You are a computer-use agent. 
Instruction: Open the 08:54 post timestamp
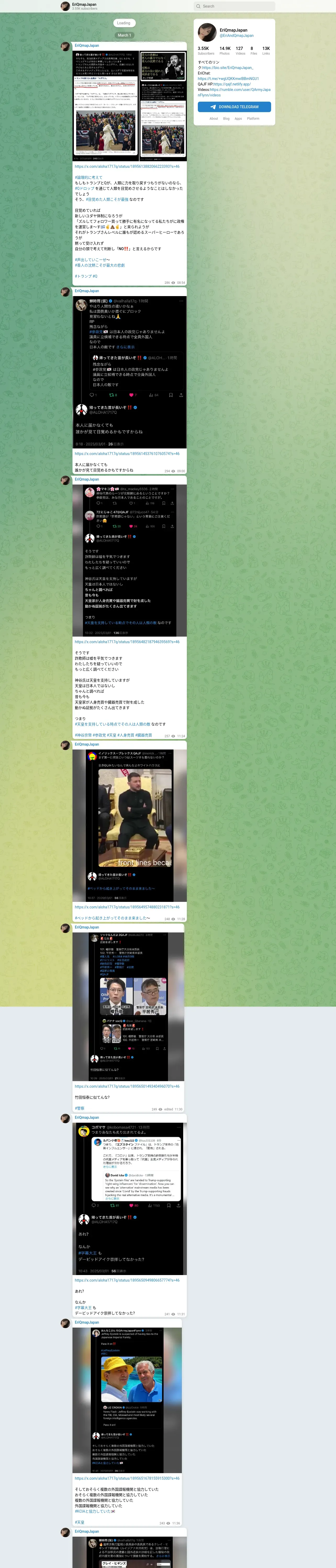181,283
